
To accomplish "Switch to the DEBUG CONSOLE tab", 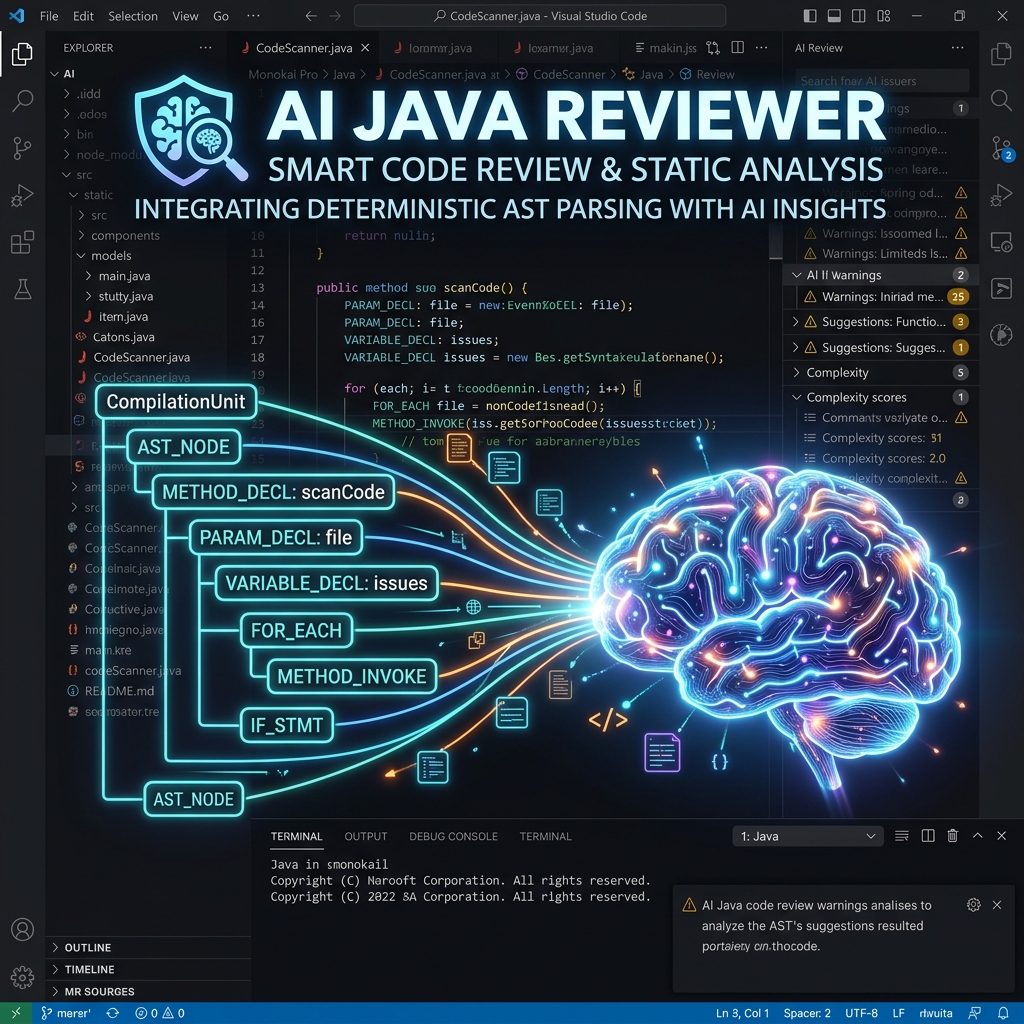I will 453,836.
